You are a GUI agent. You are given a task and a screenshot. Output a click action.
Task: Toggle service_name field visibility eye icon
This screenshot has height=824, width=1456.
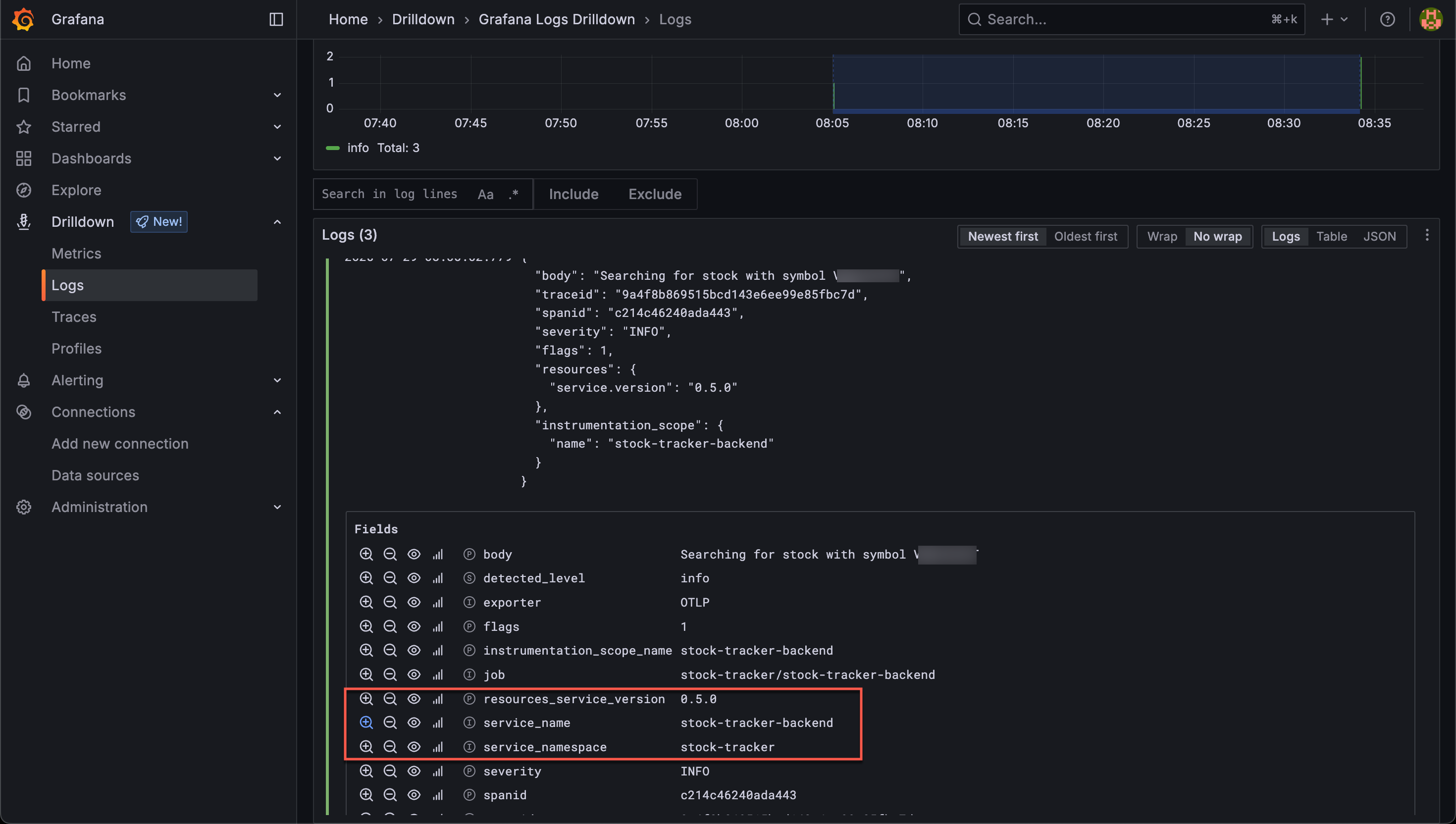[414, 722]
